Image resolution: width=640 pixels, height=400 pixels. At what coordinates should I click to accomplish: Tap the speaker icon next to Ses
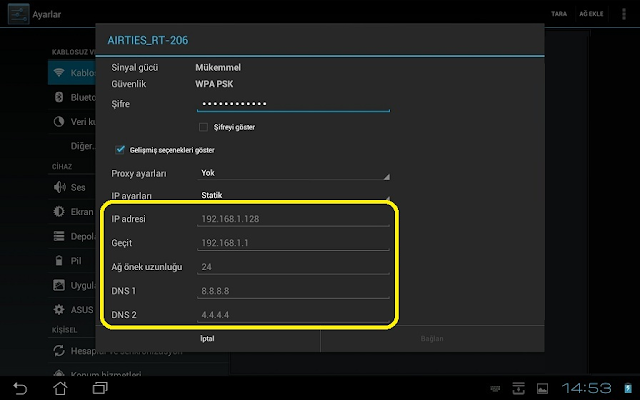tap(60, 187)
